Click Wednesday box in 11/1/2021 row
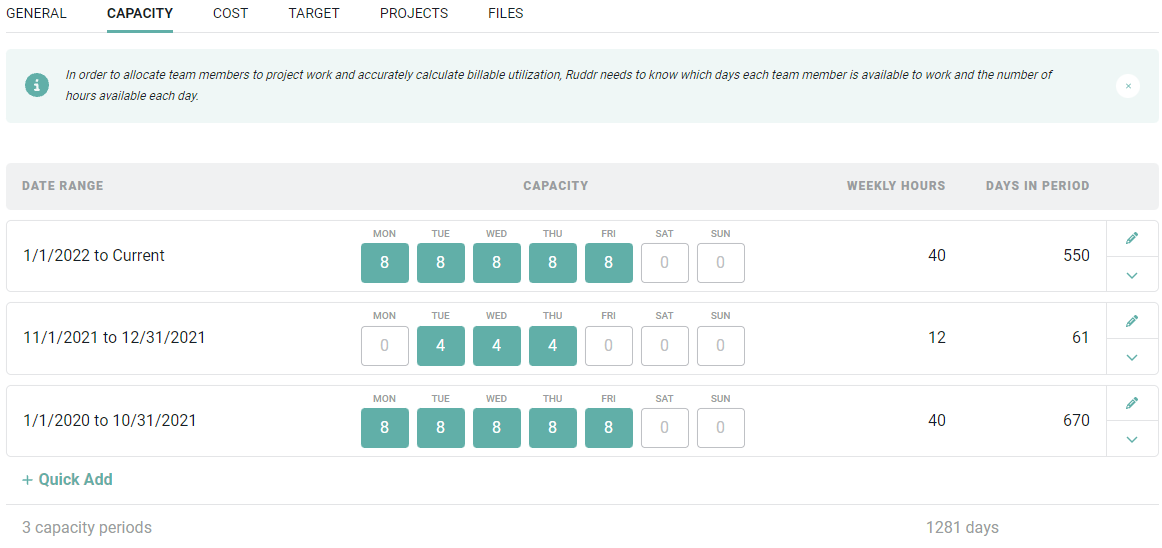The height and width of the screenshot is (548, 1162). pos(497,346)
